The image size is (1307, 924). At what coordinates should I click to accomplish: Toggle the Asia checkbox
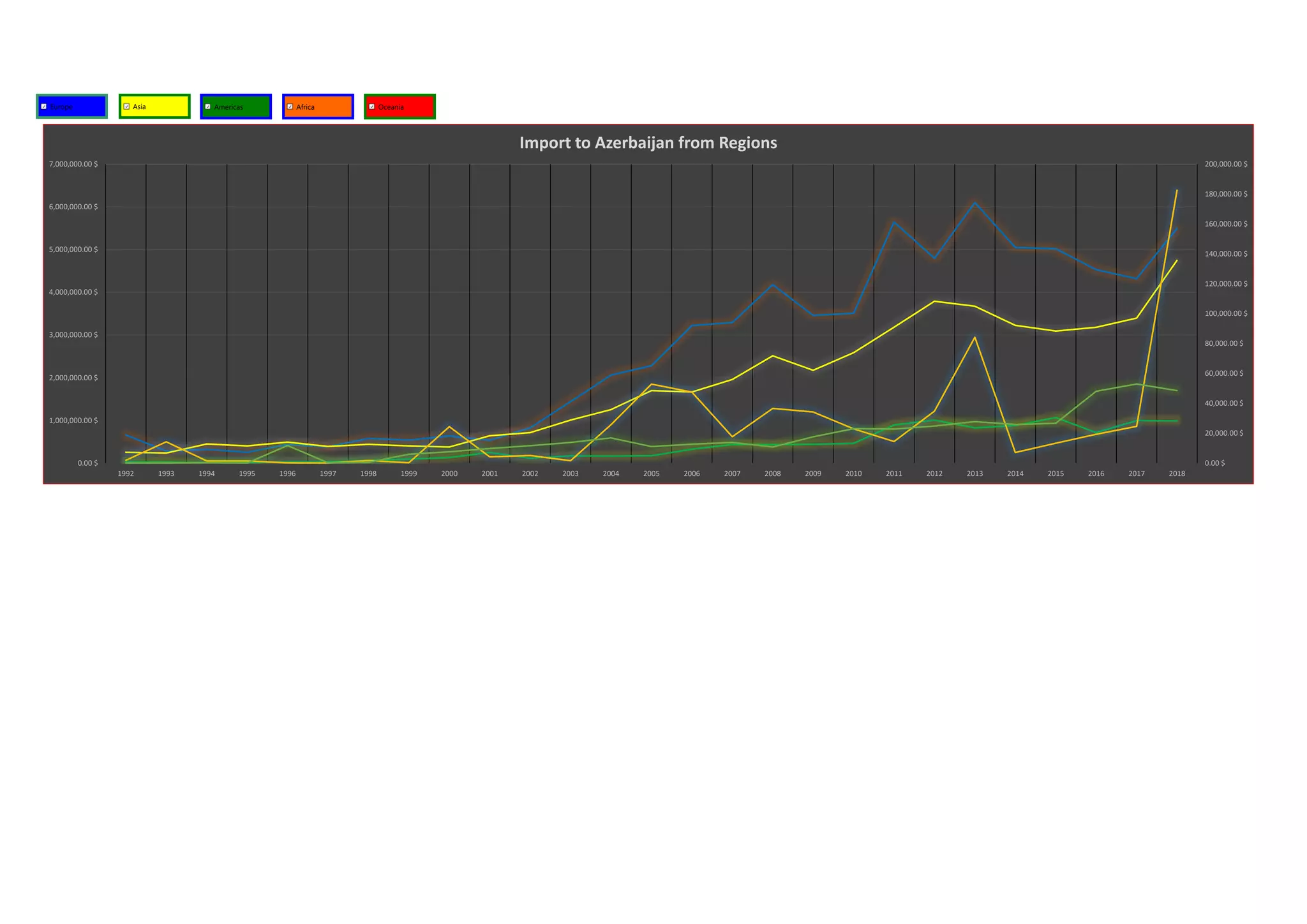126,107
